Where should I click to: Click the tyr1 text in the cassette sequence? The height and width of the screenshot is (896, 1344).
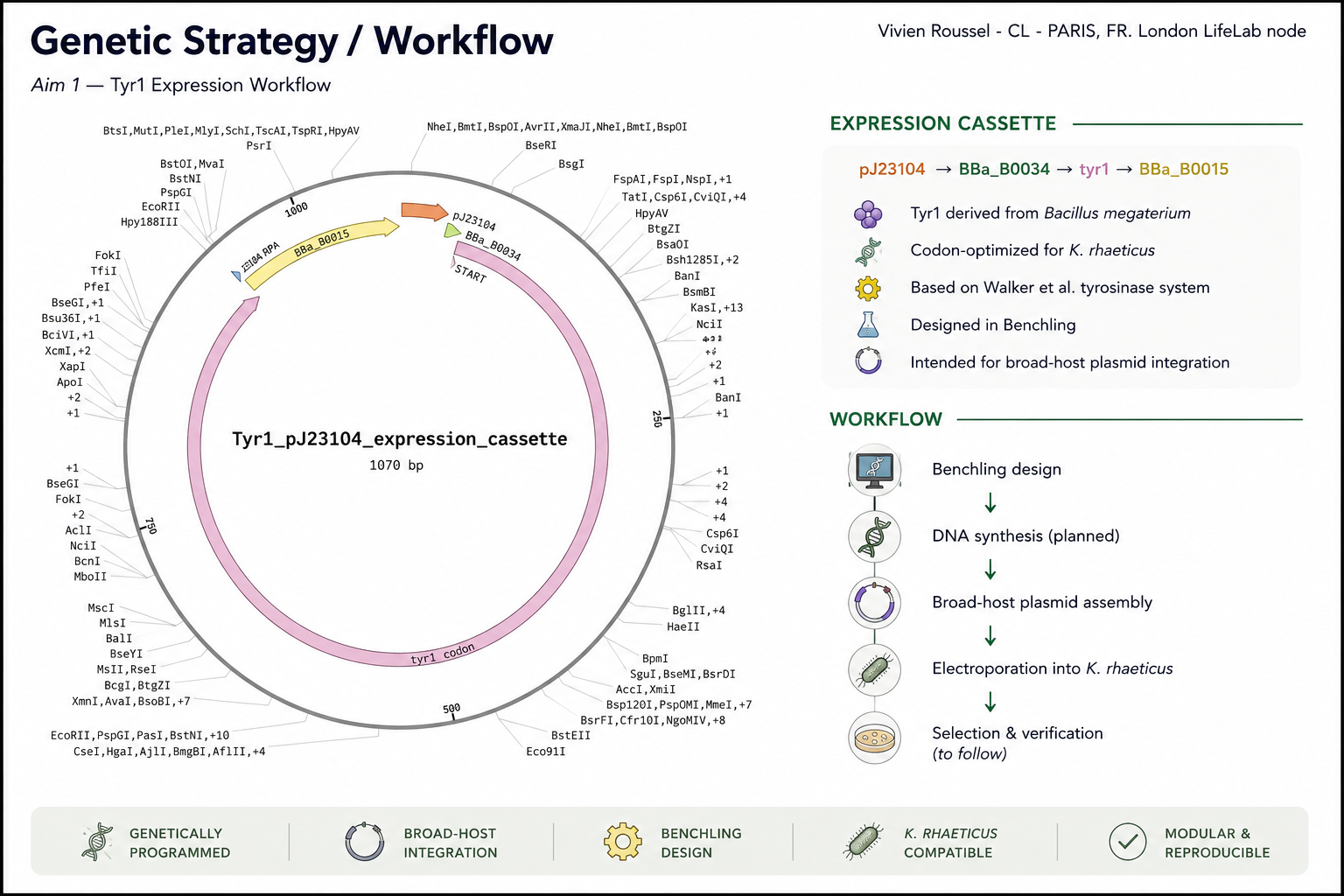point(1094,169)
